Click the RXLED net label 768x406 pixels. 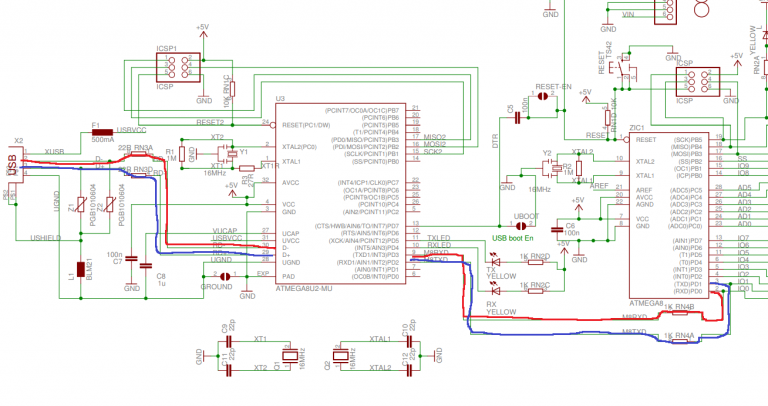tap(439, 245)
